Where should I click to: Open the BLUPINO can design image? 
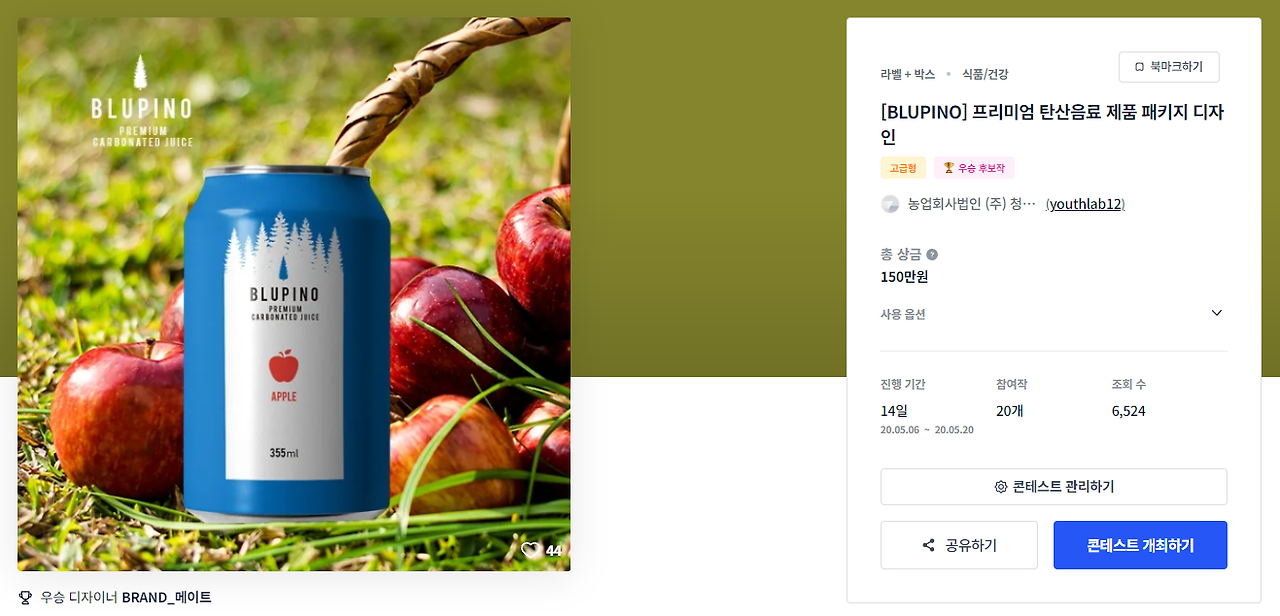pos(294,294)
